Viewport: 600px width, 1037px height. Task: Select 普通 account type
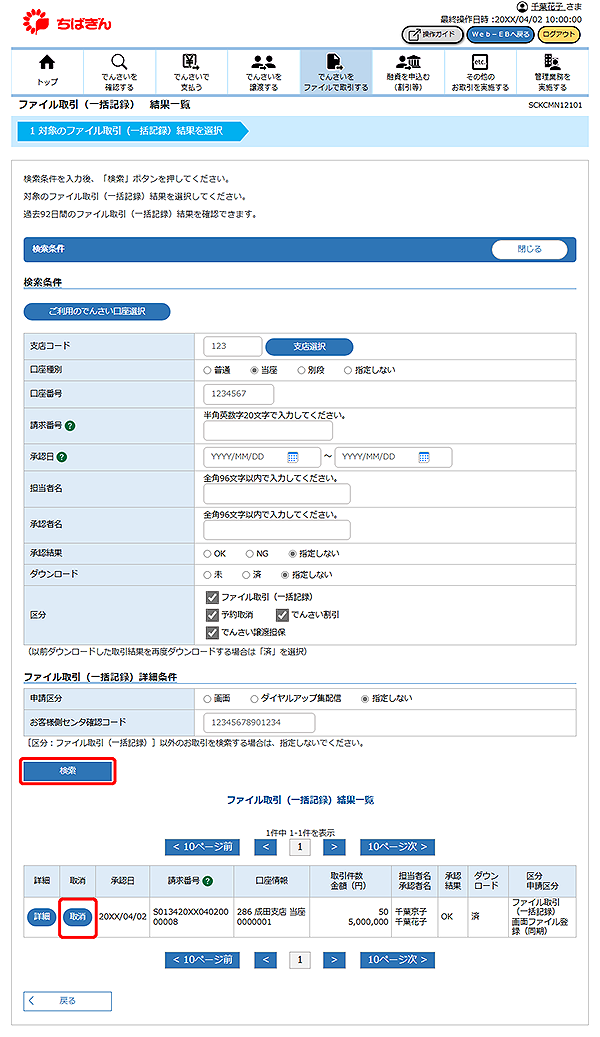(207, 370)
